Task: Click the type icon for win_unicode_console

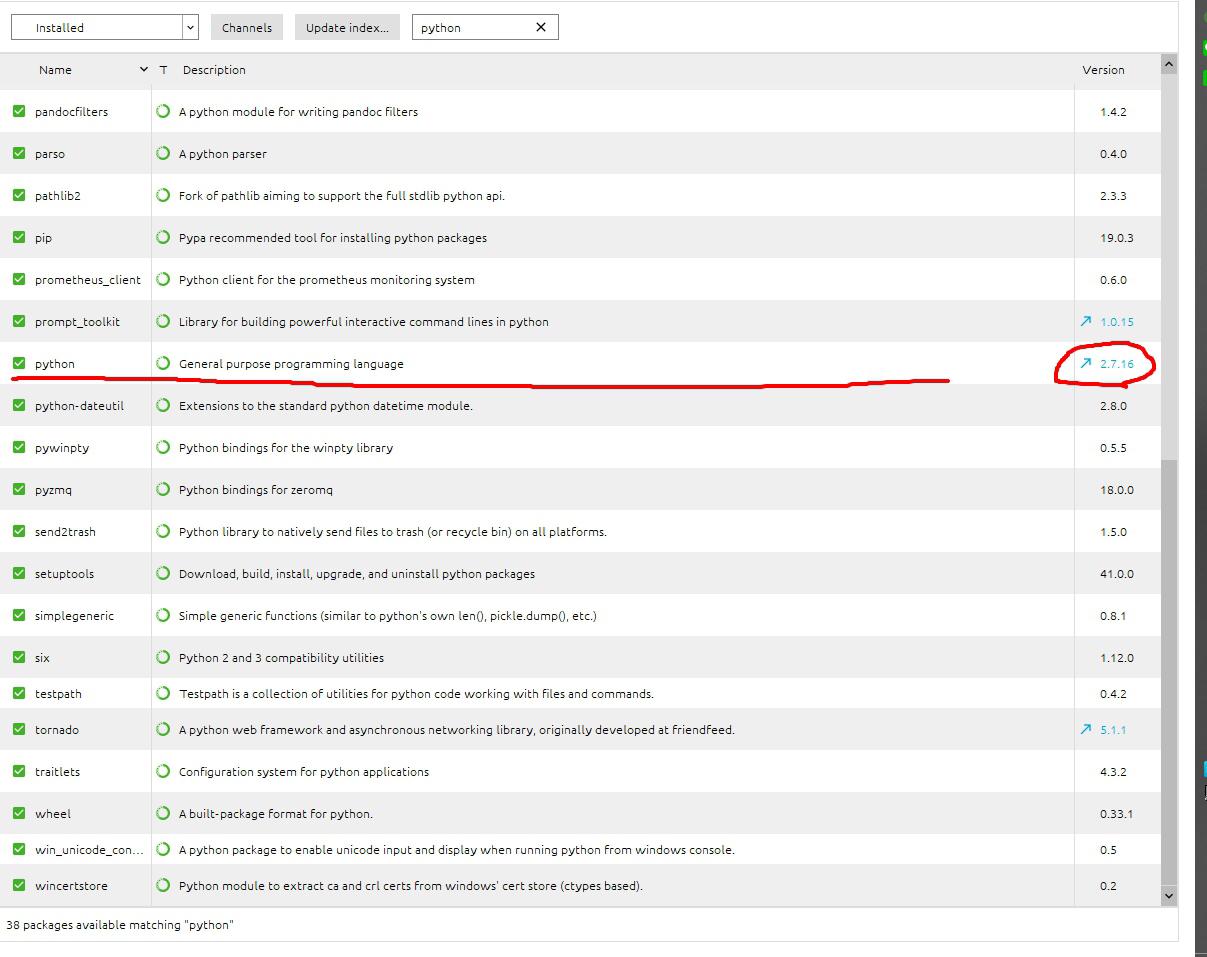Action: 163,849
